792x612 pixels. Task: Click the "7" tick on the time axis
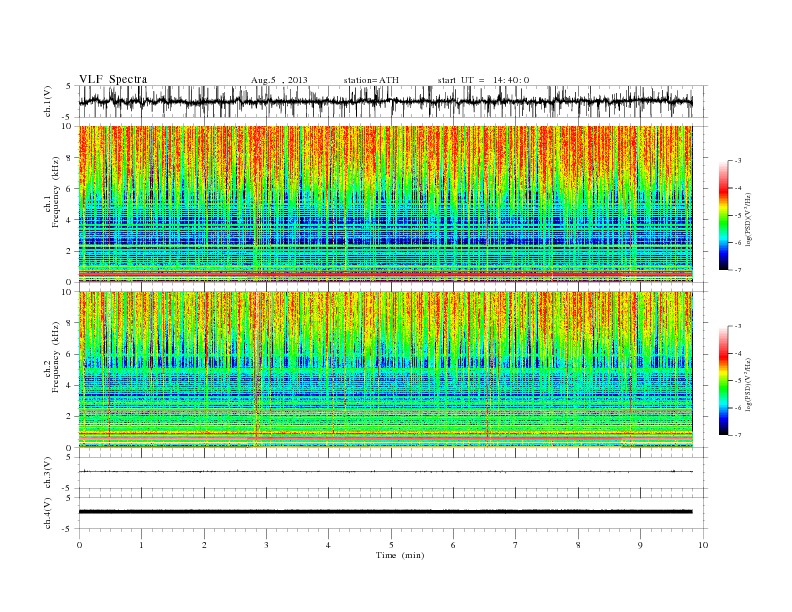pyautogui.click(x=516, y=545)
